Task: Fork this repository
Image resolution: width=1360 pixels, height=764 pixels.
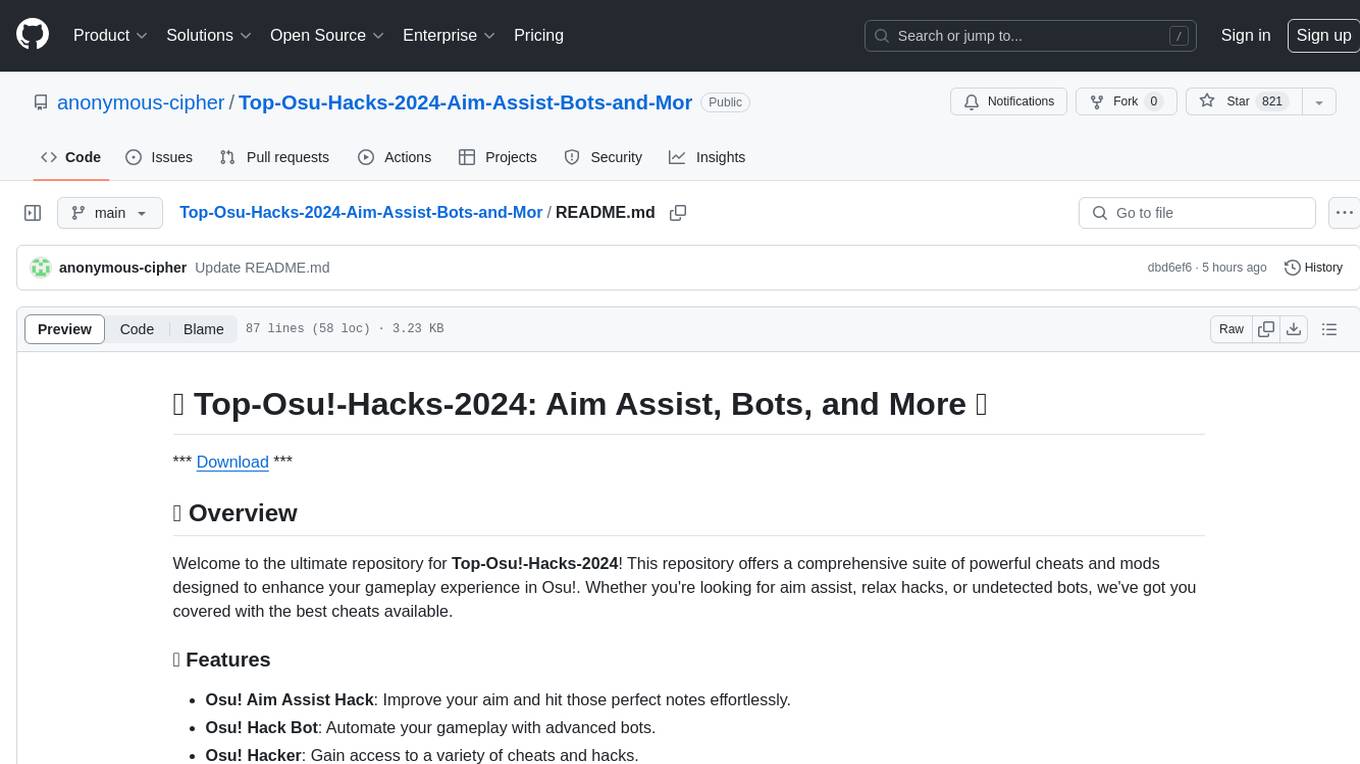Action: [1124, 102]
